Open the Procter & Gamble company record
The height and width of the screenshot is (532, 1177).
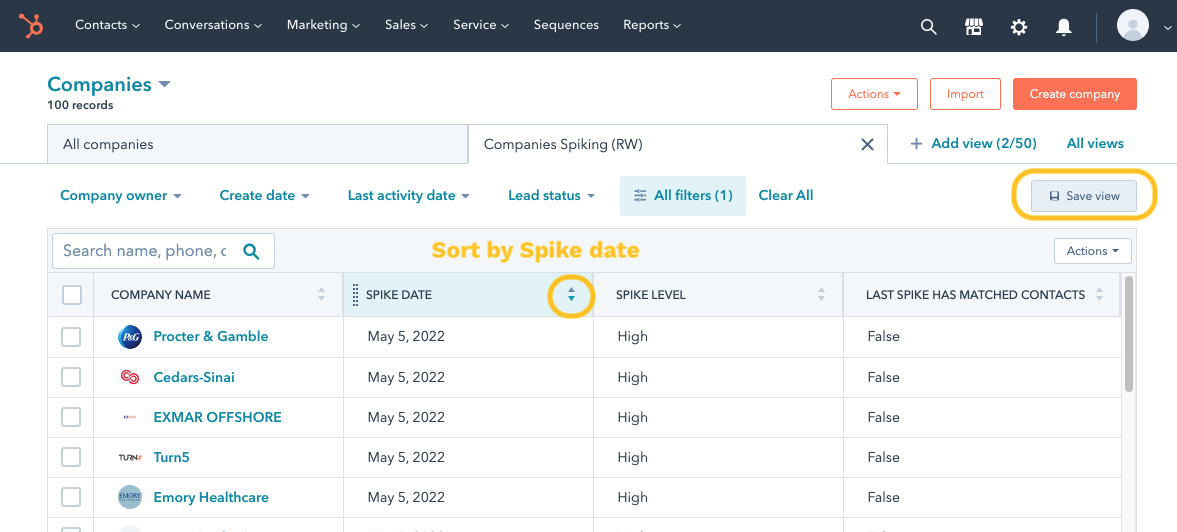pyautogui.click(x=211, y=337)
